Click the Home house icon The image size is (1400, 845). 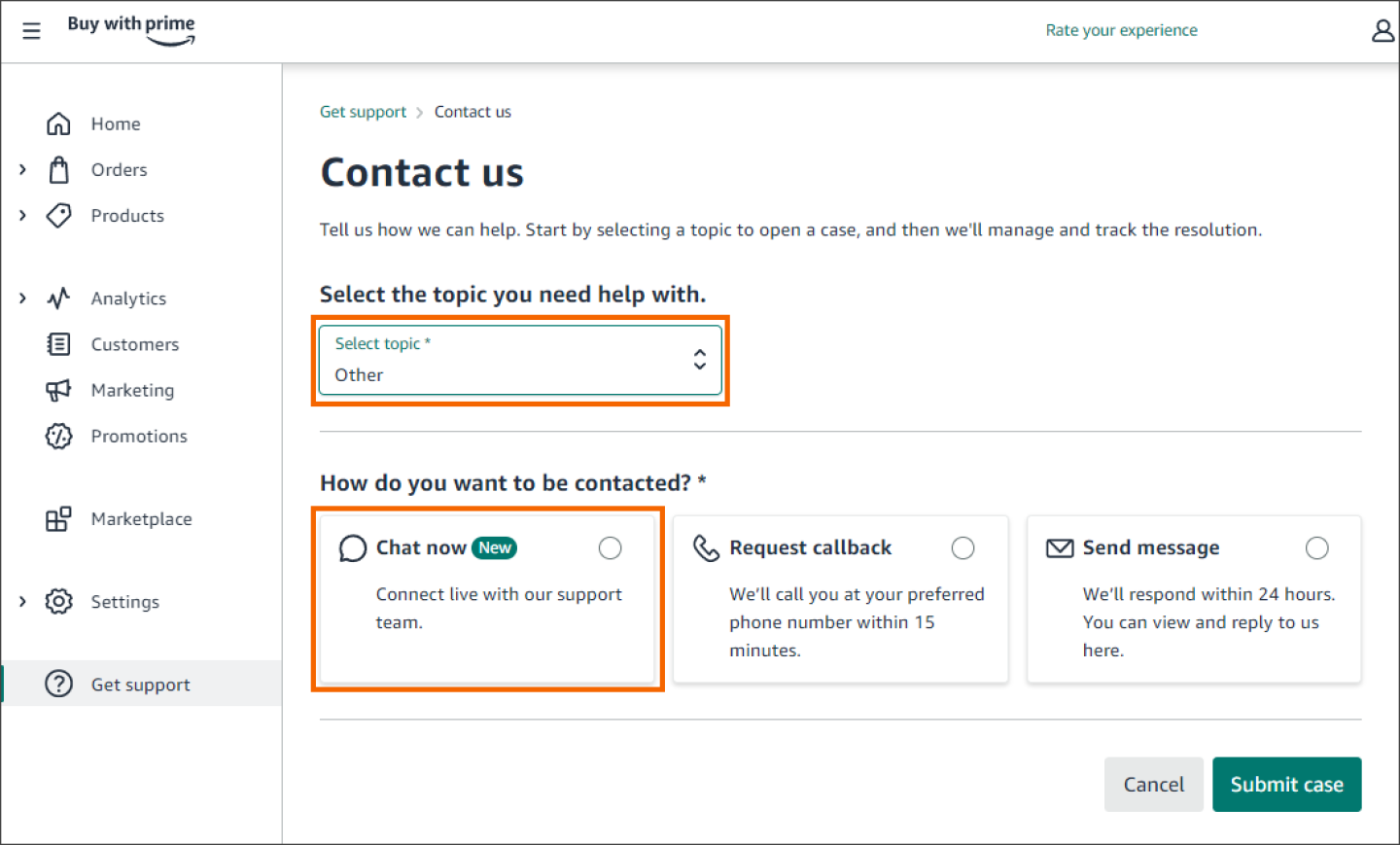[x=58, y=123]
